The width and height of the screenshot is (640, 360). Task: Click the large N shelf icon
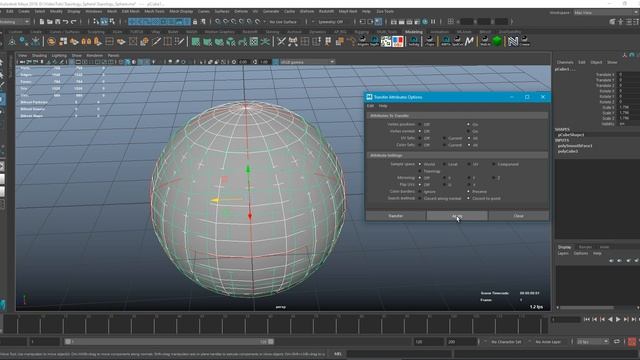pos(513,41)
